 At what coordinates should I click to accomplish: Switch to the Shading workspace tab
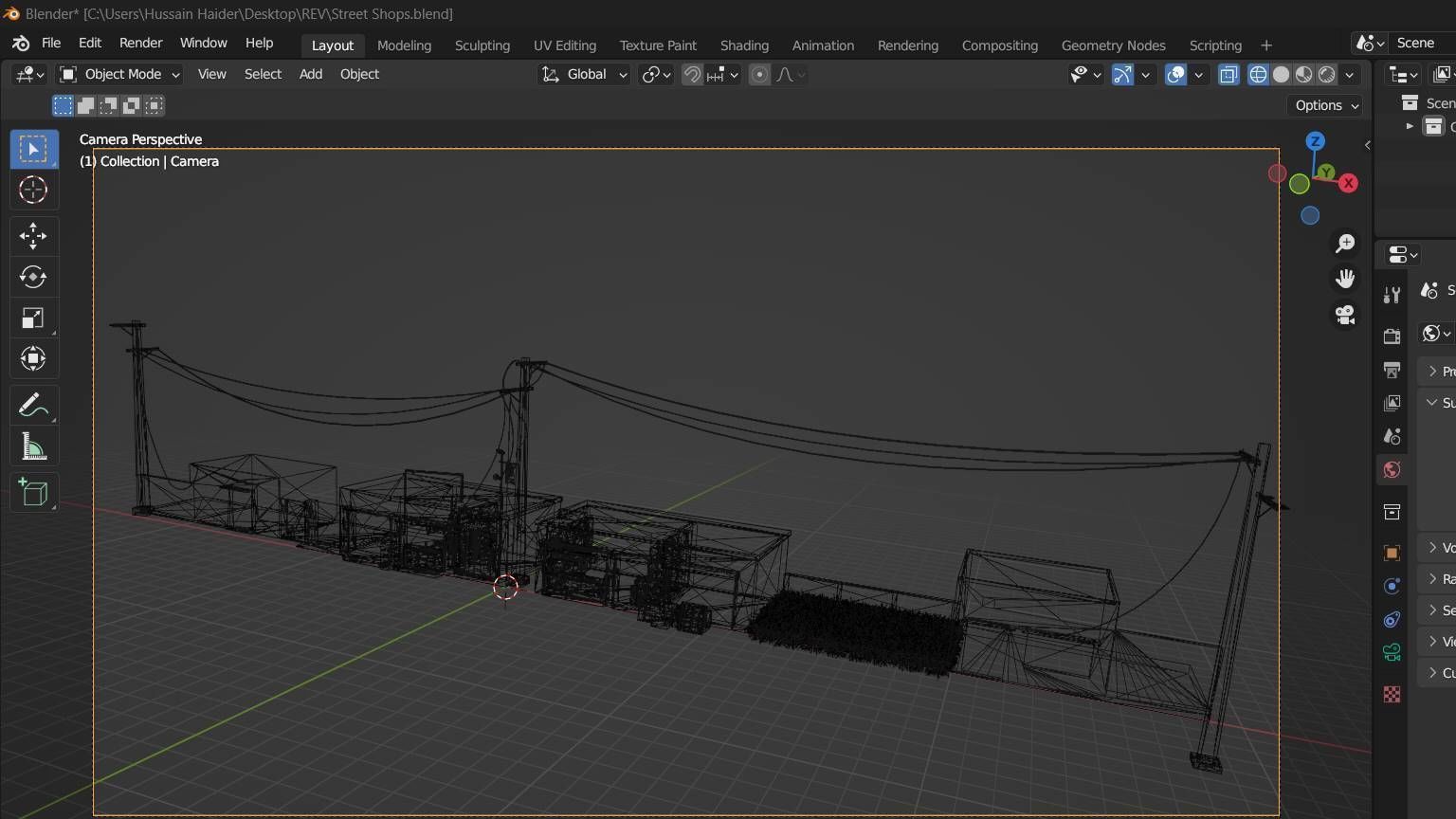tap(744, 45)
